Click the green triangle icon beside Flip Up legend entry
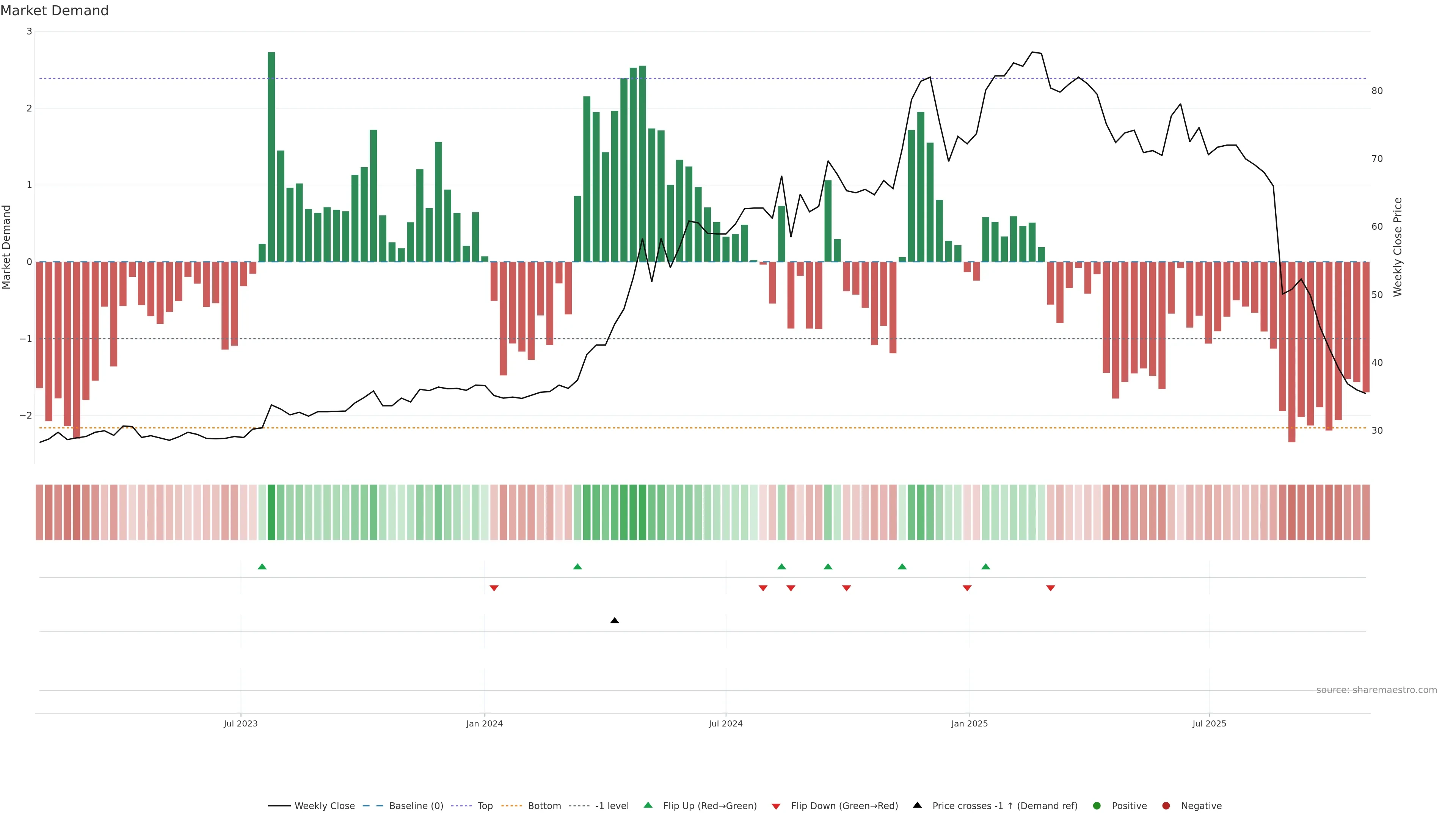 click(648, 805)
